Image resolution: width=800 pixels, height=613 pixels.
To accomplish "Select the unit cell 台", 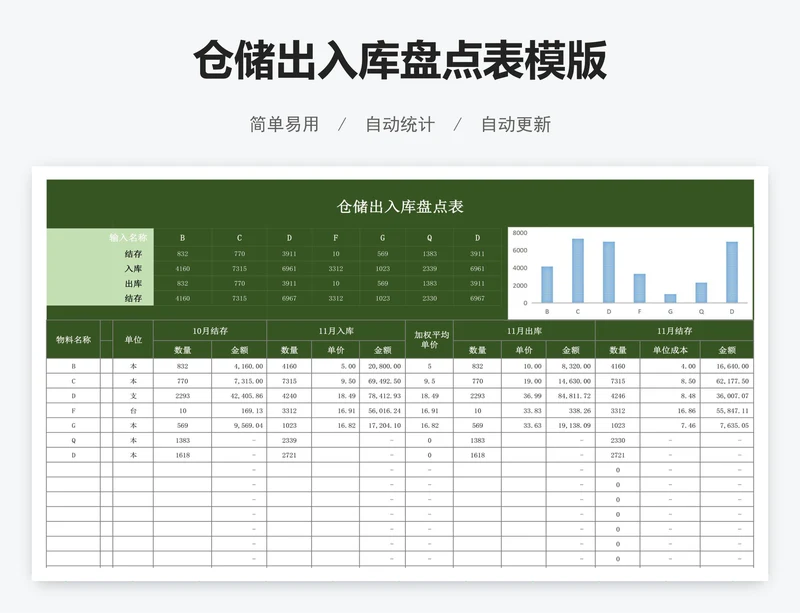I will (133, 410).
